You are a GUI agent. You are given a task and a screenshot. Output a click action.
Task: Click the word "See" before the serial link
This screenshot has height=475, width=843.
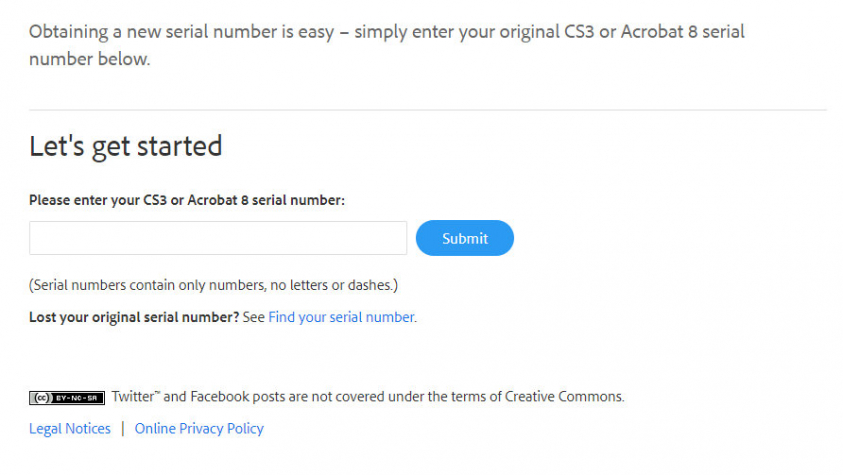point(253,317)
